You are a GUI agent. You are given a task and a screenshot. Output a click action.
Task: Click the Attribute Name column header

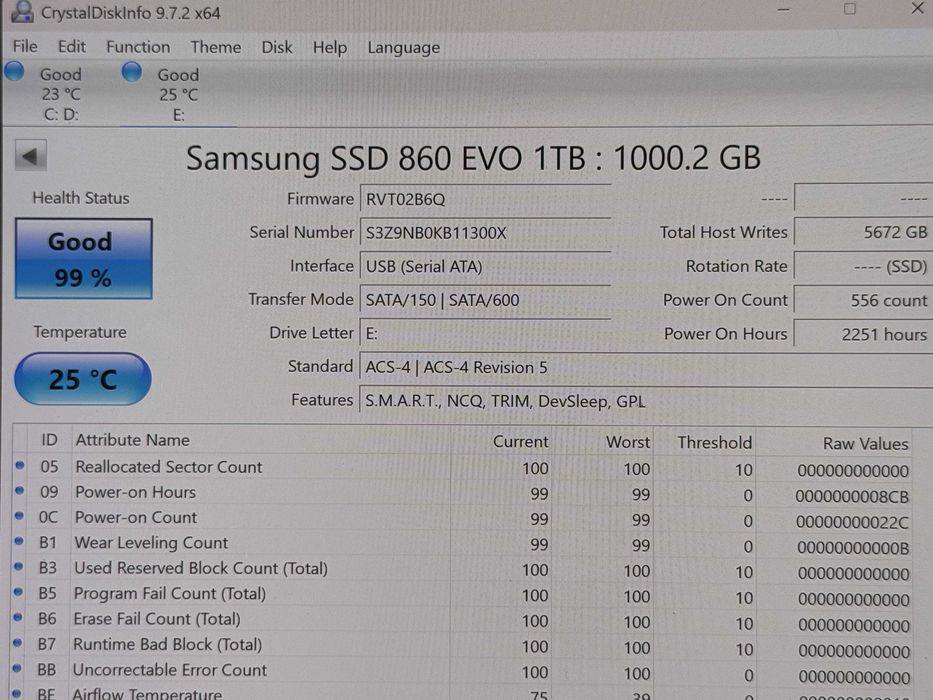[132, 440]
